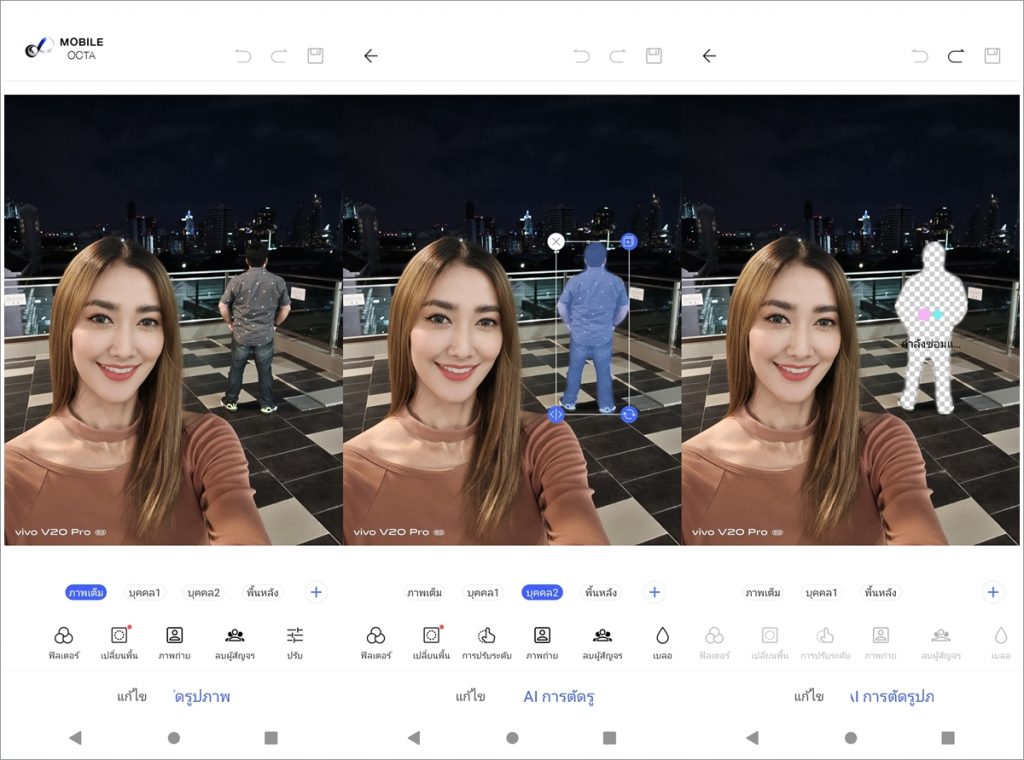This screenshot has width=1024, height=760.
Task: Open the AI การตัดรูป tab in middle screen
Action: [x=559, y=697]
